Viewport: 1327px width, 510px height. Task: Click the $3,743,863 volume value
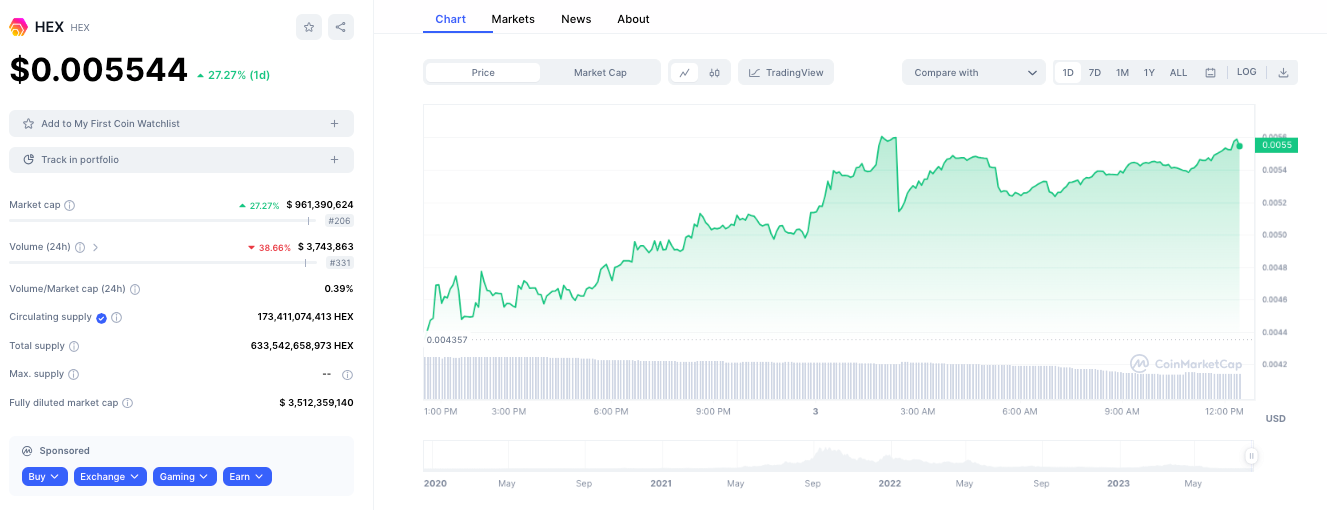pyautogui.click(x=326, y=247)
